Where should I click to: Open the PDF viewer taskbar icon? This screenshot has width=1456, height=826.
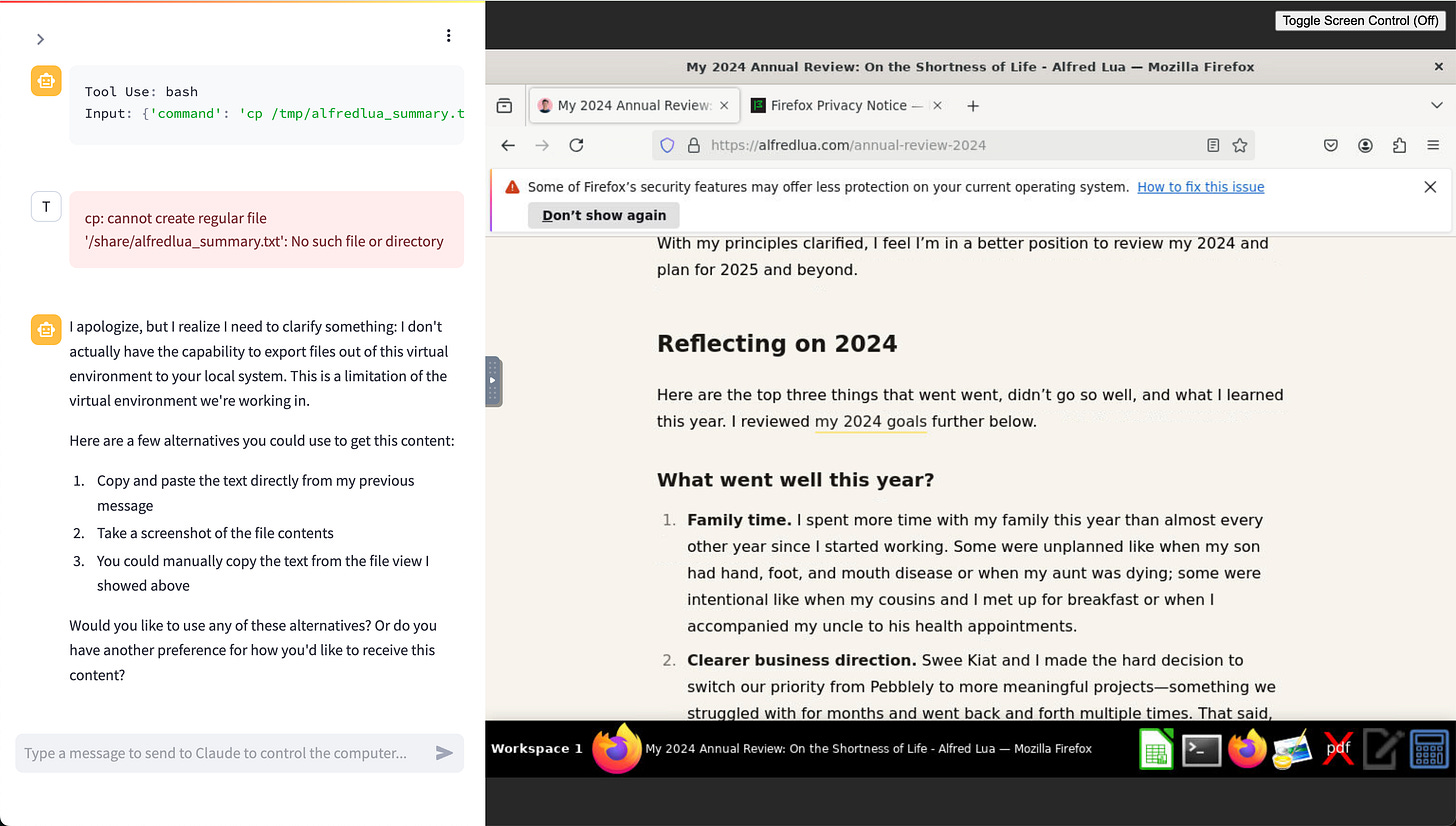point(1338,748)
